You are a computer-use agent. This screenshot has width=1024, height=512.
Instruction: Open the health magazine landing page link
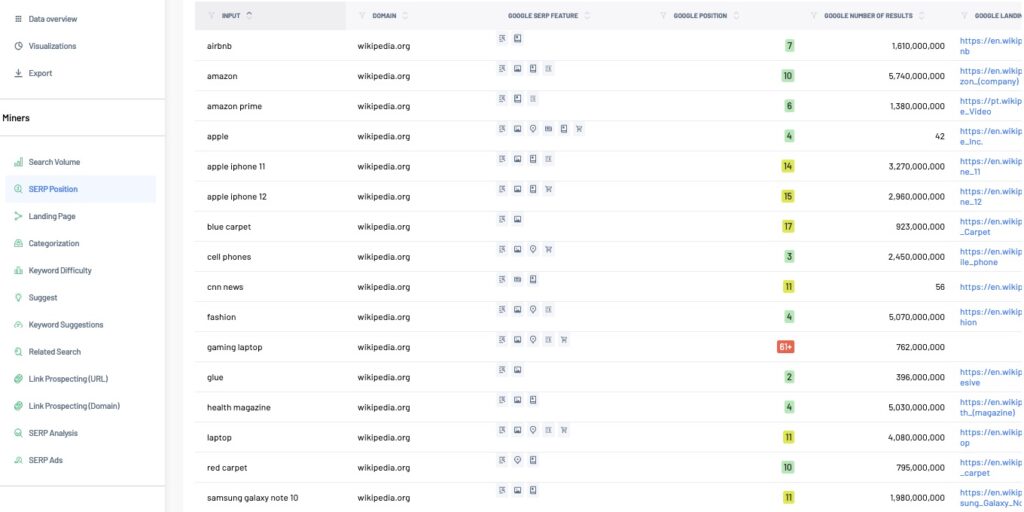[991, 408]
